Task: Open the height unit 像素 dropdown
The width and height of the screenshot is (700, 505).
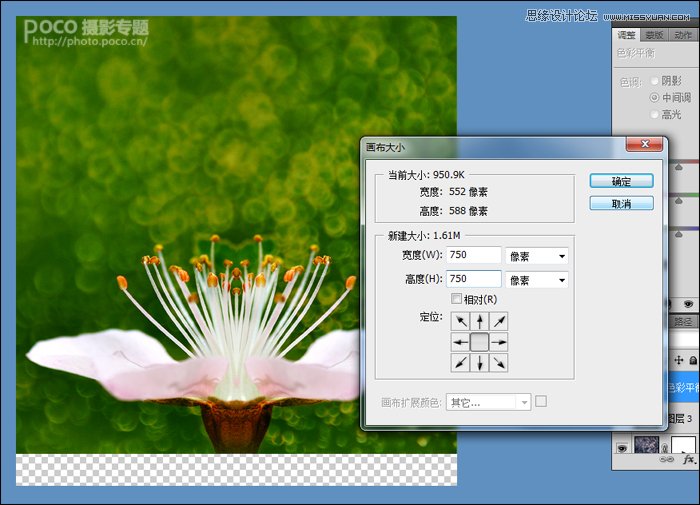Action: click(x=537, y=280)
